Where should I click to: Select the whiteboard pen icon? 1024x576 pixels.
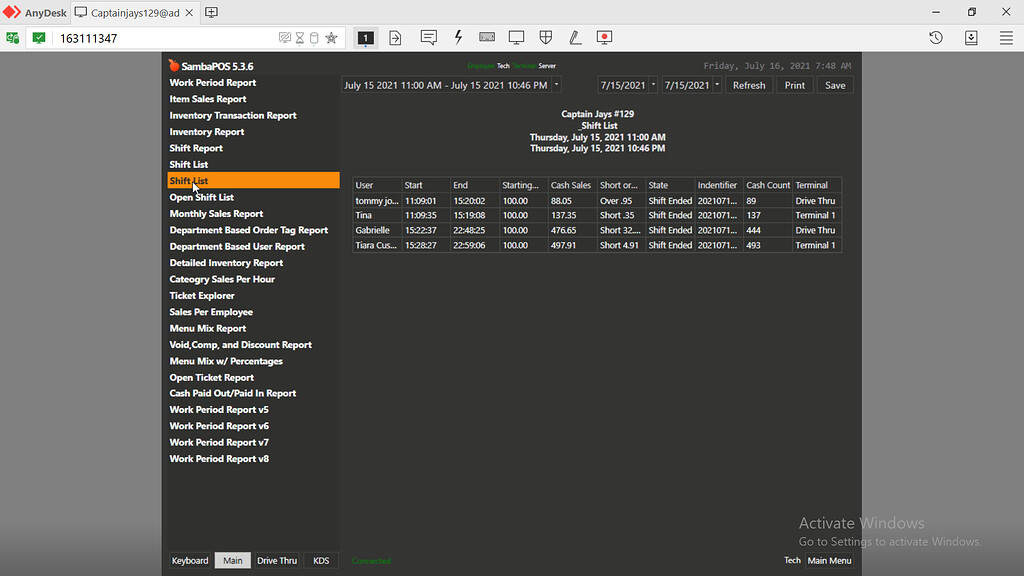click(575, 37)
